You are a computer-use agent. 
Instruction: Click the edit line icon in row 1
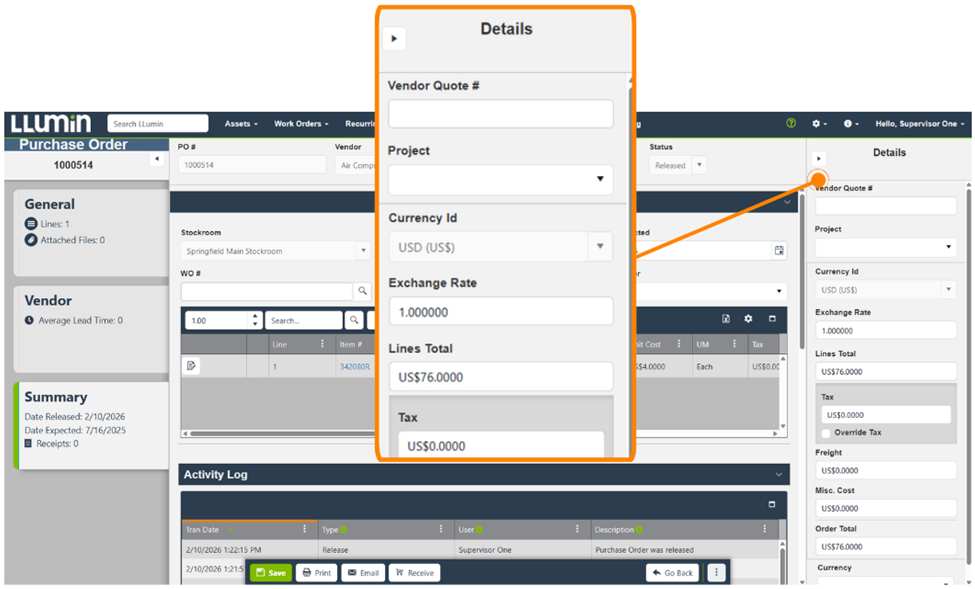pos(192,366)
